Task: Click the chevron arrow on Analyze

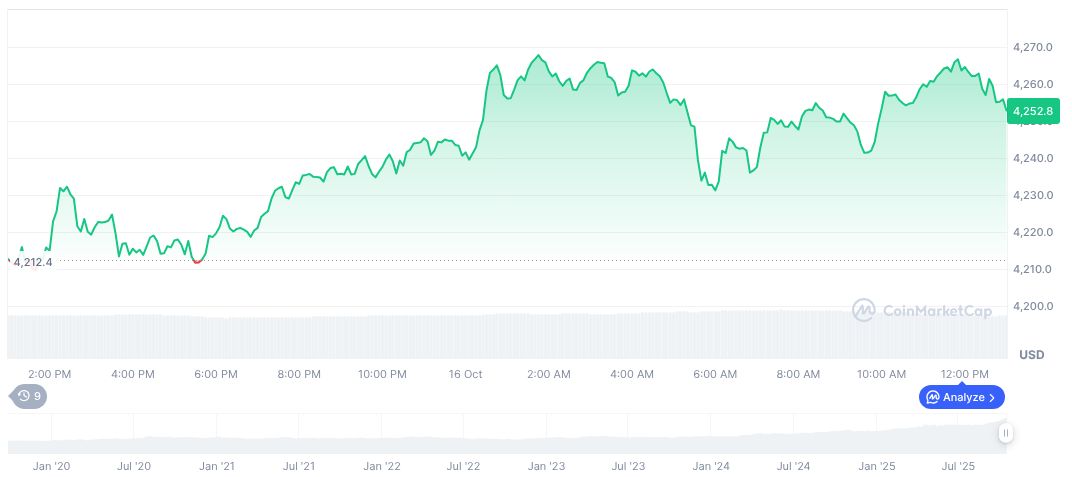Action: click(992, 397)
